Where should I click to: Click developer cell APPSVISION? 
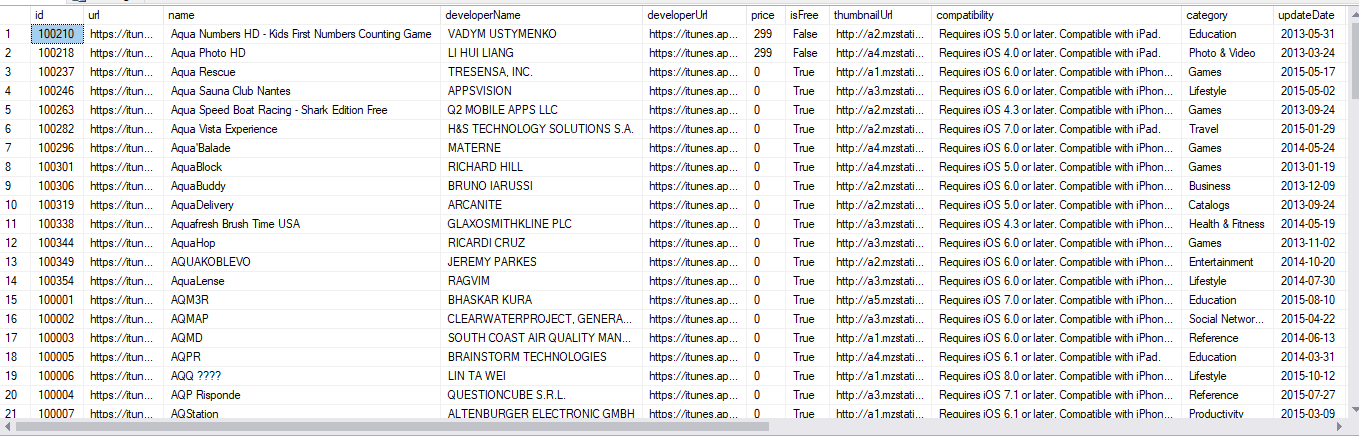[543, 91]
